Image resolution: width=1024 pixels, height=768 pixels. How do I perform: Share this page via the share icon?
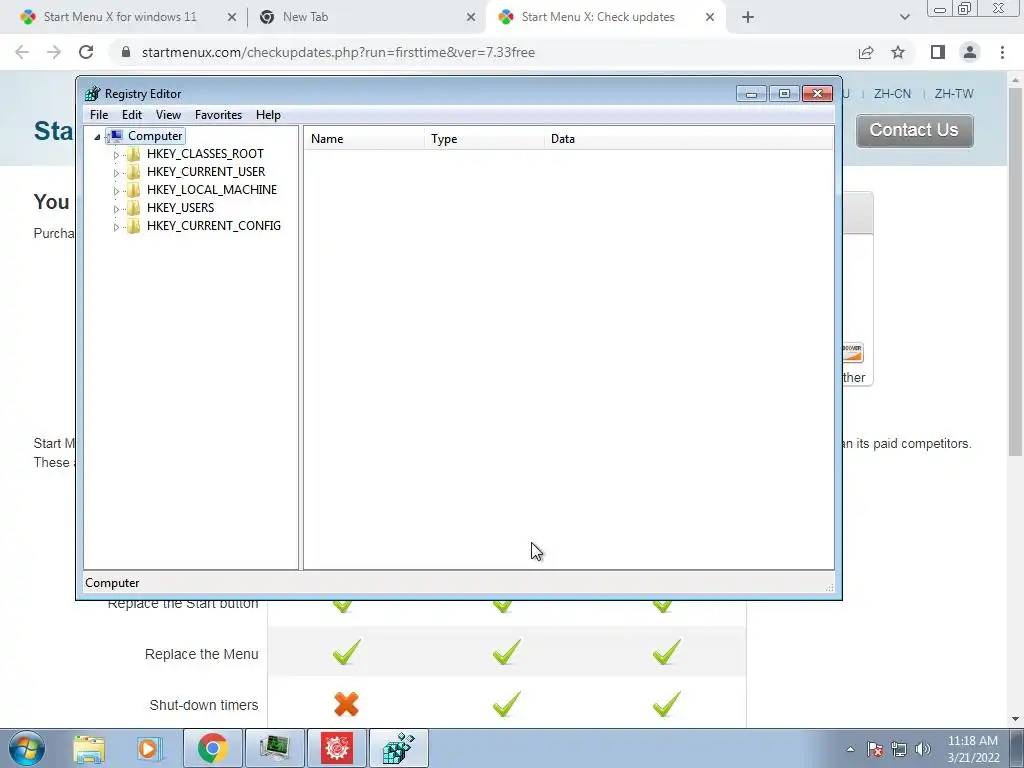(866, 52)
